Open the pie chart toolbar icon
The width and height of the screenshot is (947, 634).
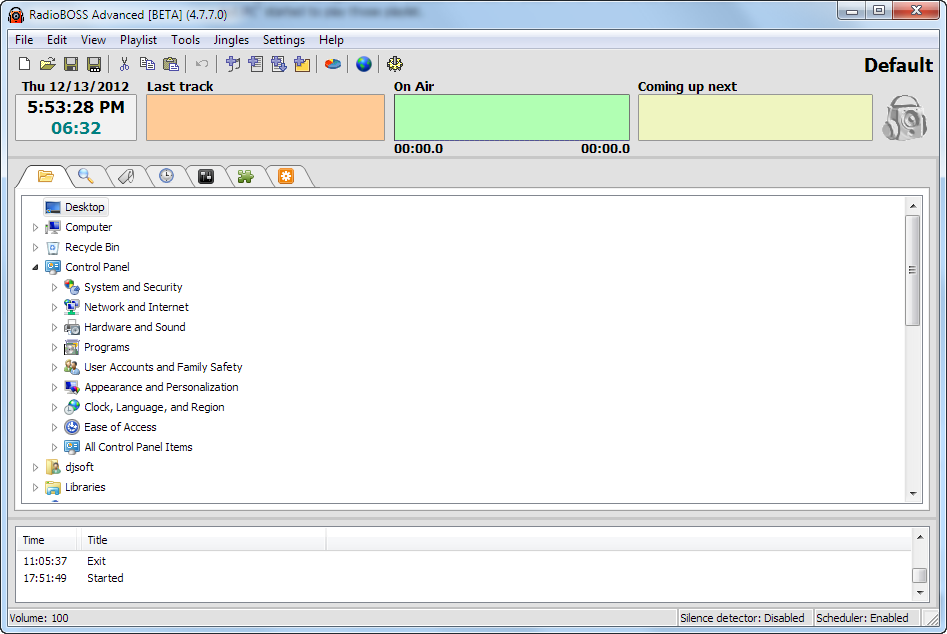333,63
